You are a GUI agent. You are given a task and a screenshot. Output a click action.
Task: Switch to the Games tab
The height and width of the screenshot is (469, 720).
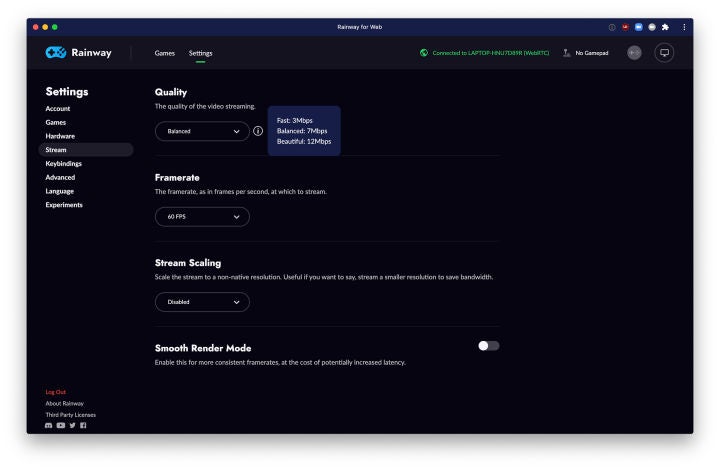164,53
